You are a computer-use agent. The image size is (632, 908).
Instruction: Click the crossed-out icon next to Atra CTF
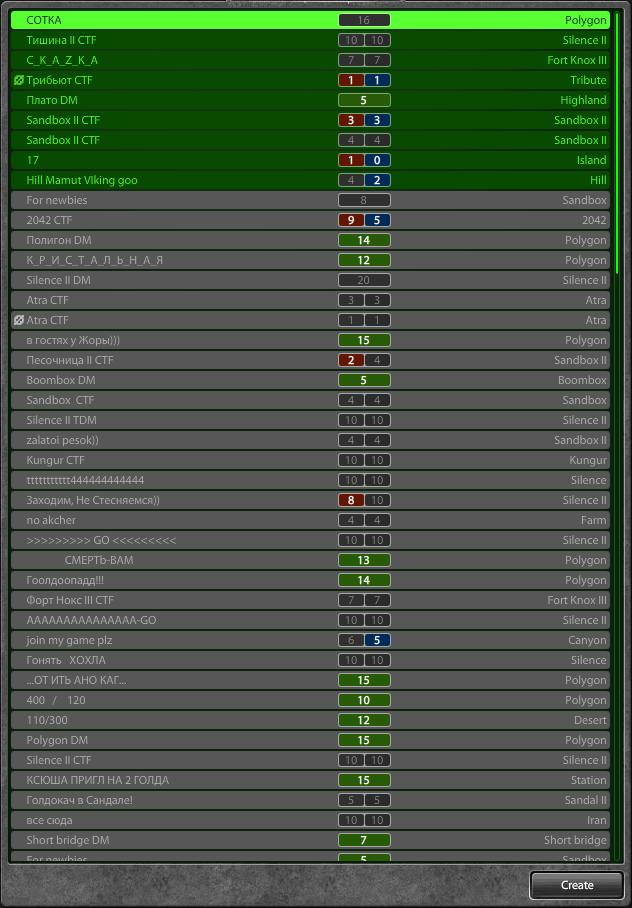click(19, 320)
